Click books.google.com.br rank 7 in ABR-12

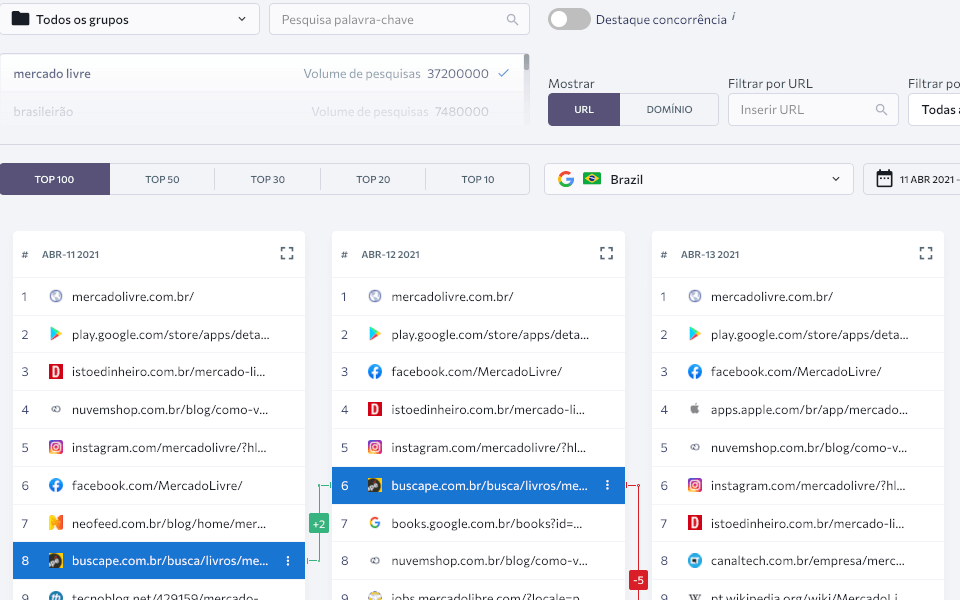coord(487,523)
